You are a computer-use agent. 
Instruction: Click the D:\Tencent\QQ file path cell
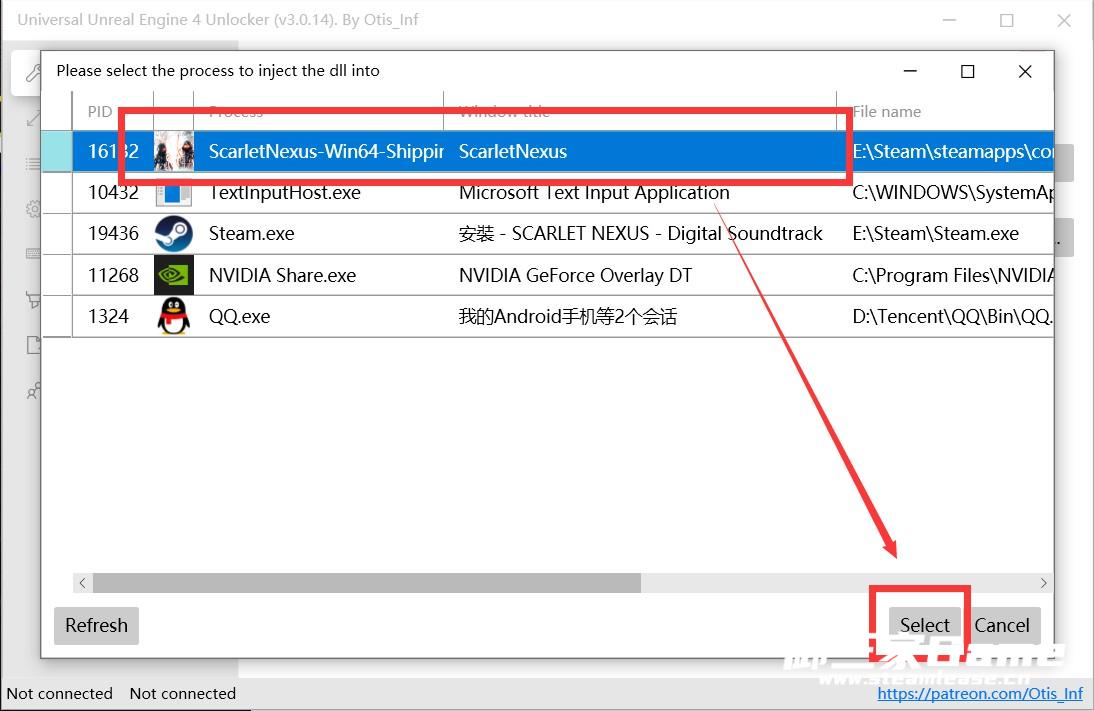(950, 317)
